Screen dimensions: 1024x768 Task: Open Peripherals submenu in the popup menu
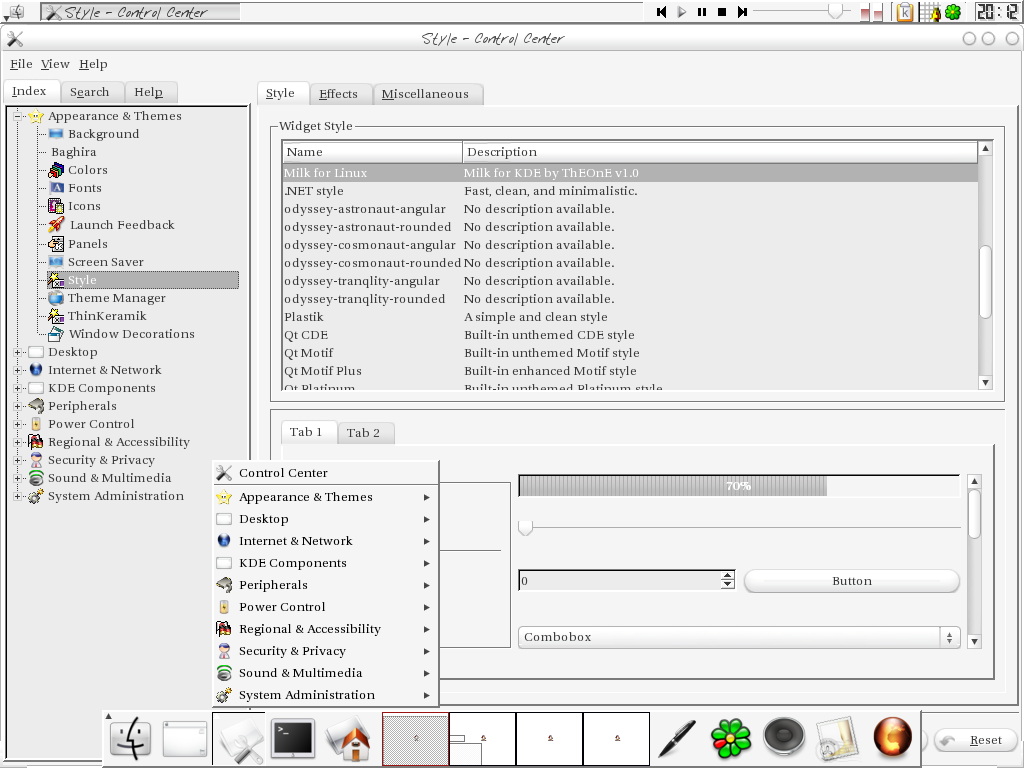[327, 585]
